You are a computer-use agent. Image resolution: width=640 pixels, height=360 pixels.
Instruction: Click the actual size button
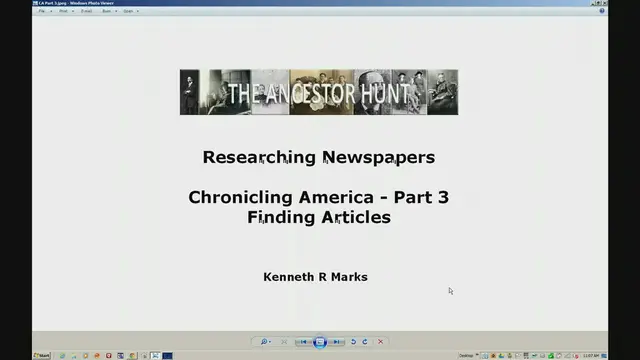coord(284,342)
